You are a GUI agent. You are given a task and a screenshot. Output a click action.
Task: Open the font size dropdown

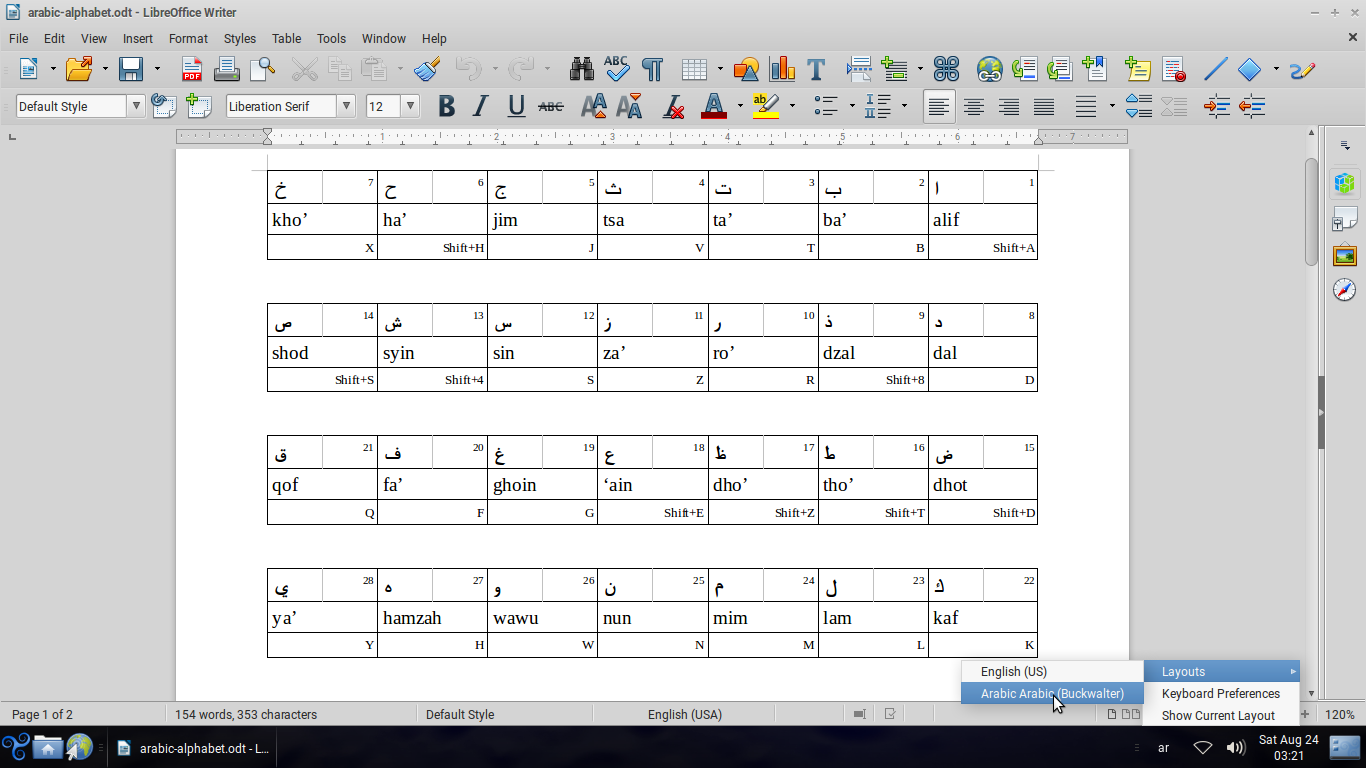(x=410, y=106)
